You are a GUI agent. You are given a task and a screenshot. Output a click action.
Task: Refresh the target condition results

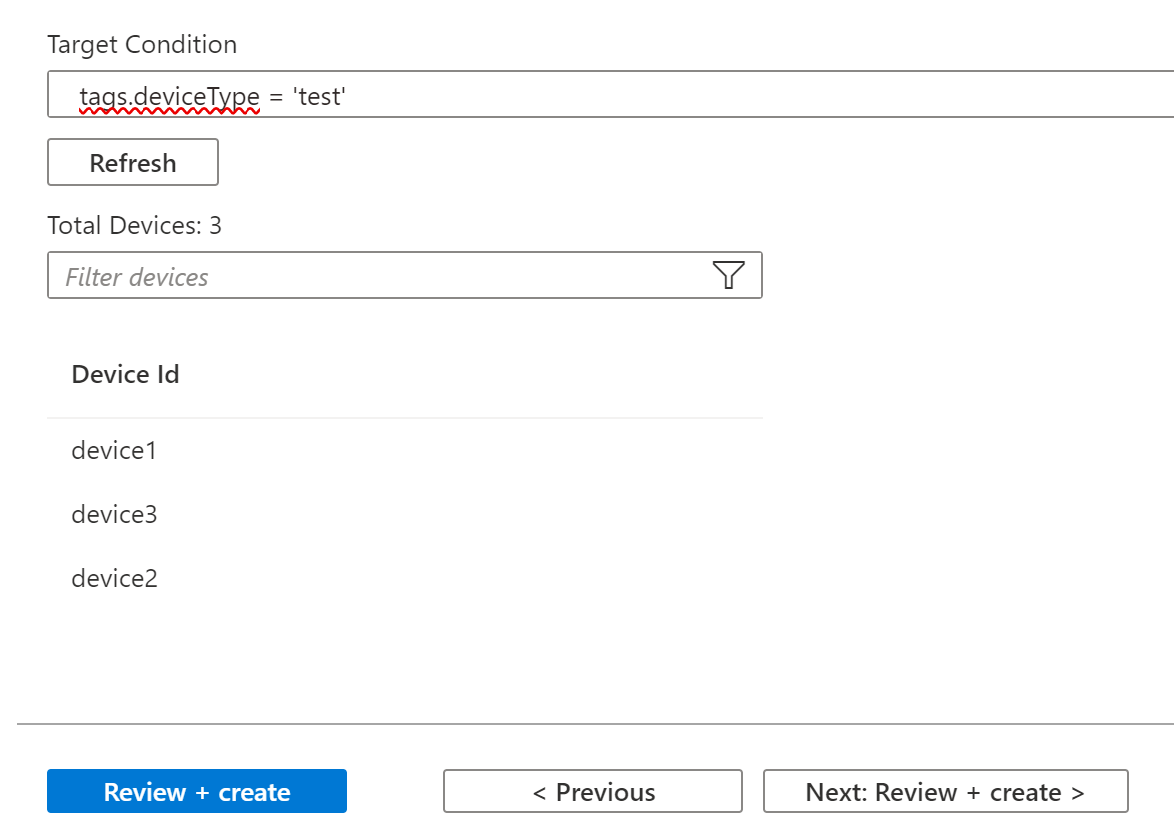[x=132, y=162]
